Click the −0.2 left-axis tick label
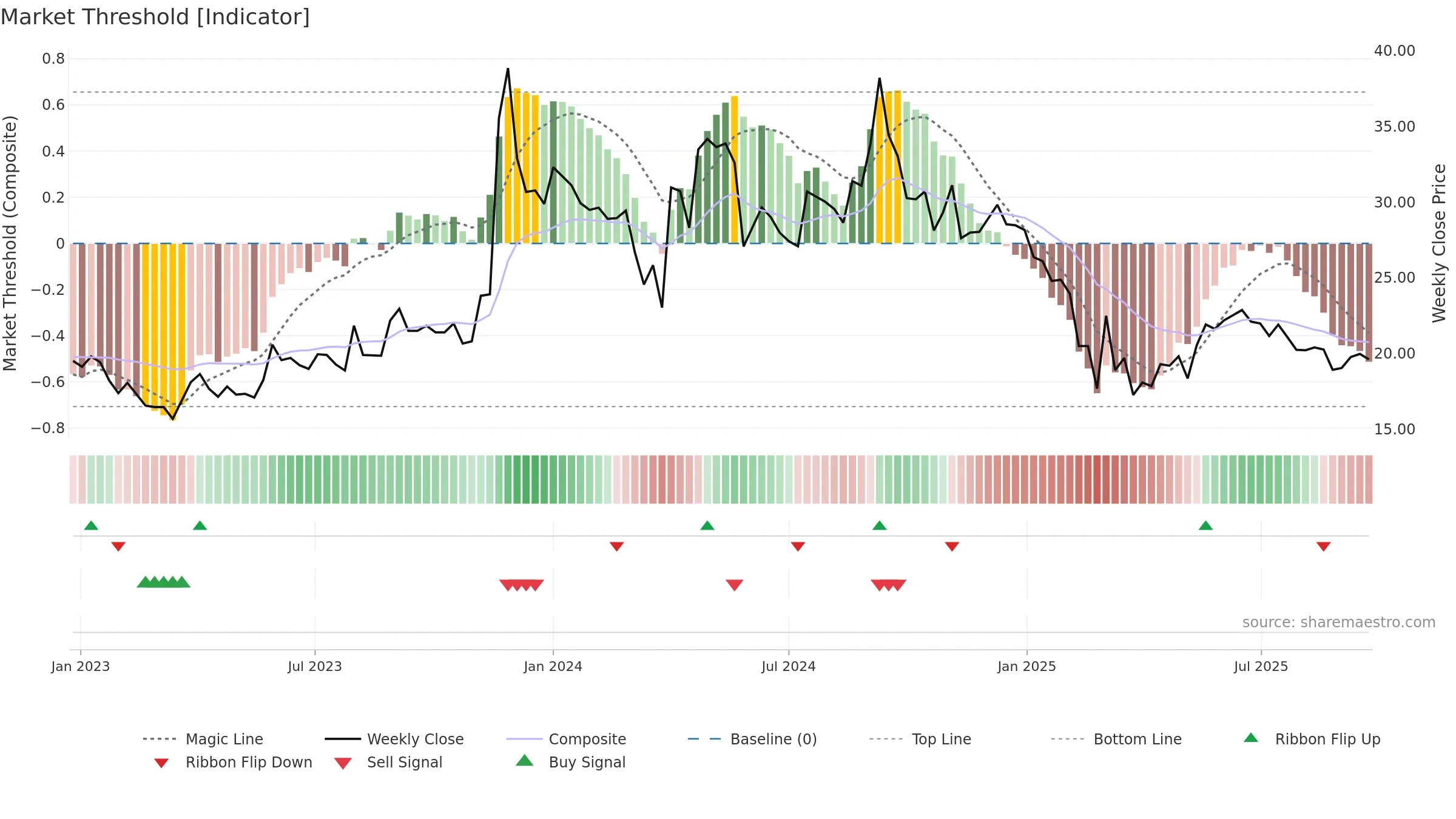This screenshot has height=819, width=1456. 48,290
